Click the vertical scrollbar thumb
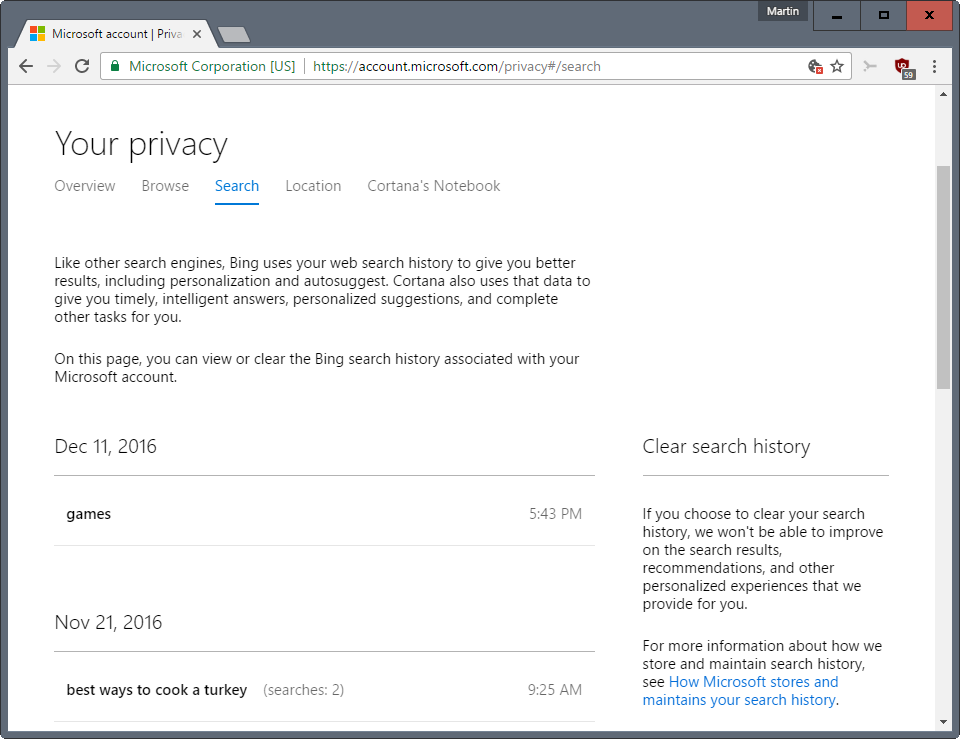This screenshot has height=739, width=960. pyautogui.click(x=943, y=277)
